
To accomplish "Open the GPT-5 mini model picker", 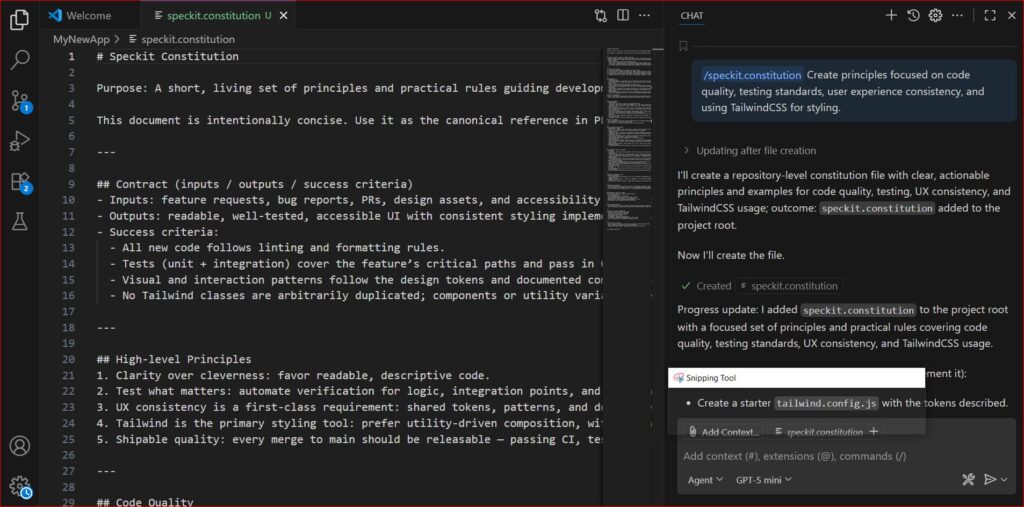I will coord(764,480).
